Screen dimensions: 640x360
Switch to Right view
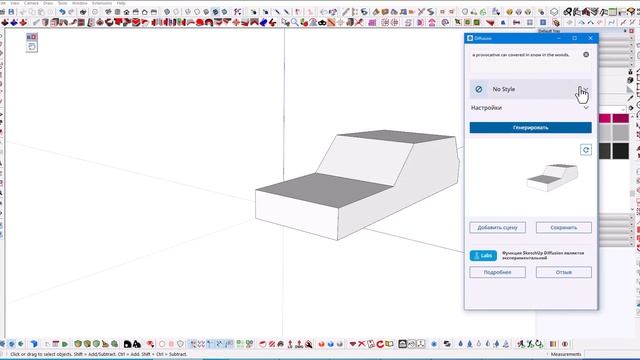pyautogui.click(x=136, y=11)
